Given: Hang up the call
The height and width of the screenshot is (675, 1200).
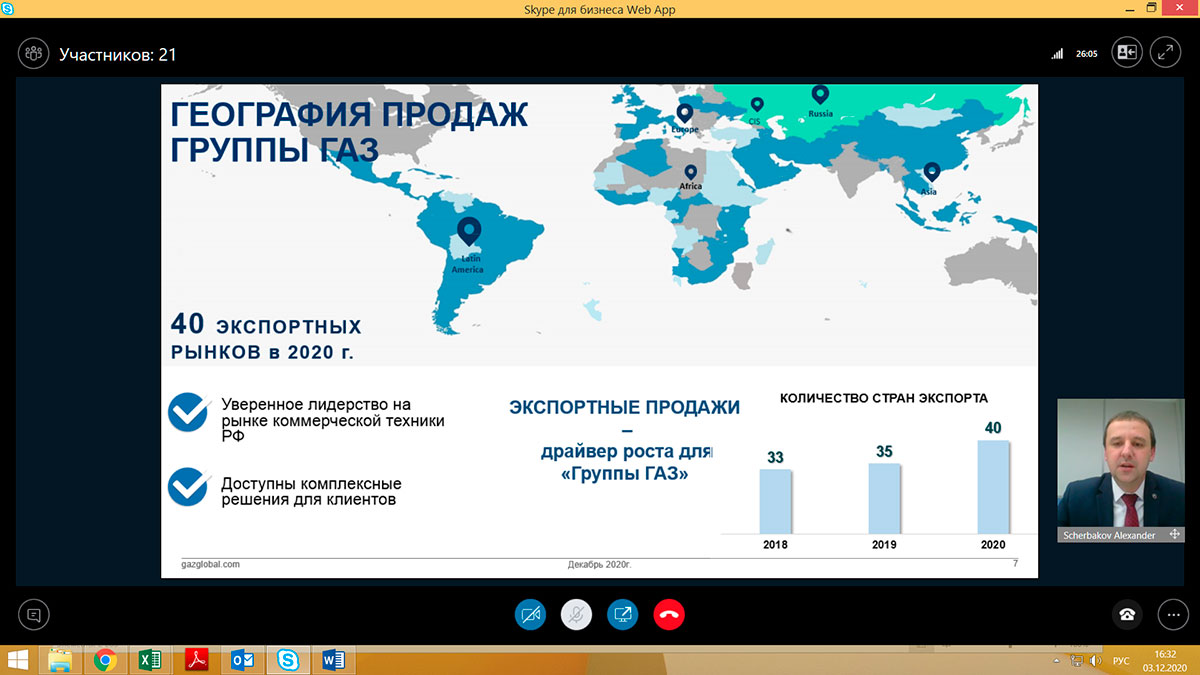Looking at the screenshot, I should coord(668,615).
